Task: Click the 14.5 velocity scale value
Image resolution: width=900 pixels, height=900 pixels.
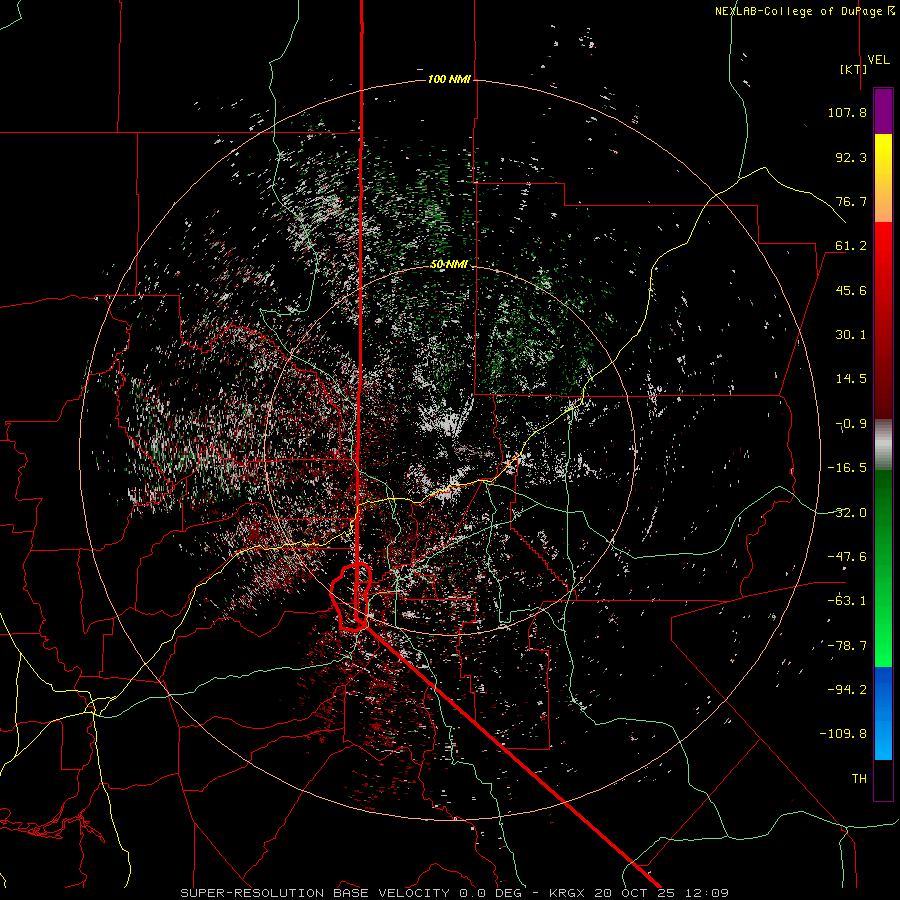Action: [x=851, y=379]
